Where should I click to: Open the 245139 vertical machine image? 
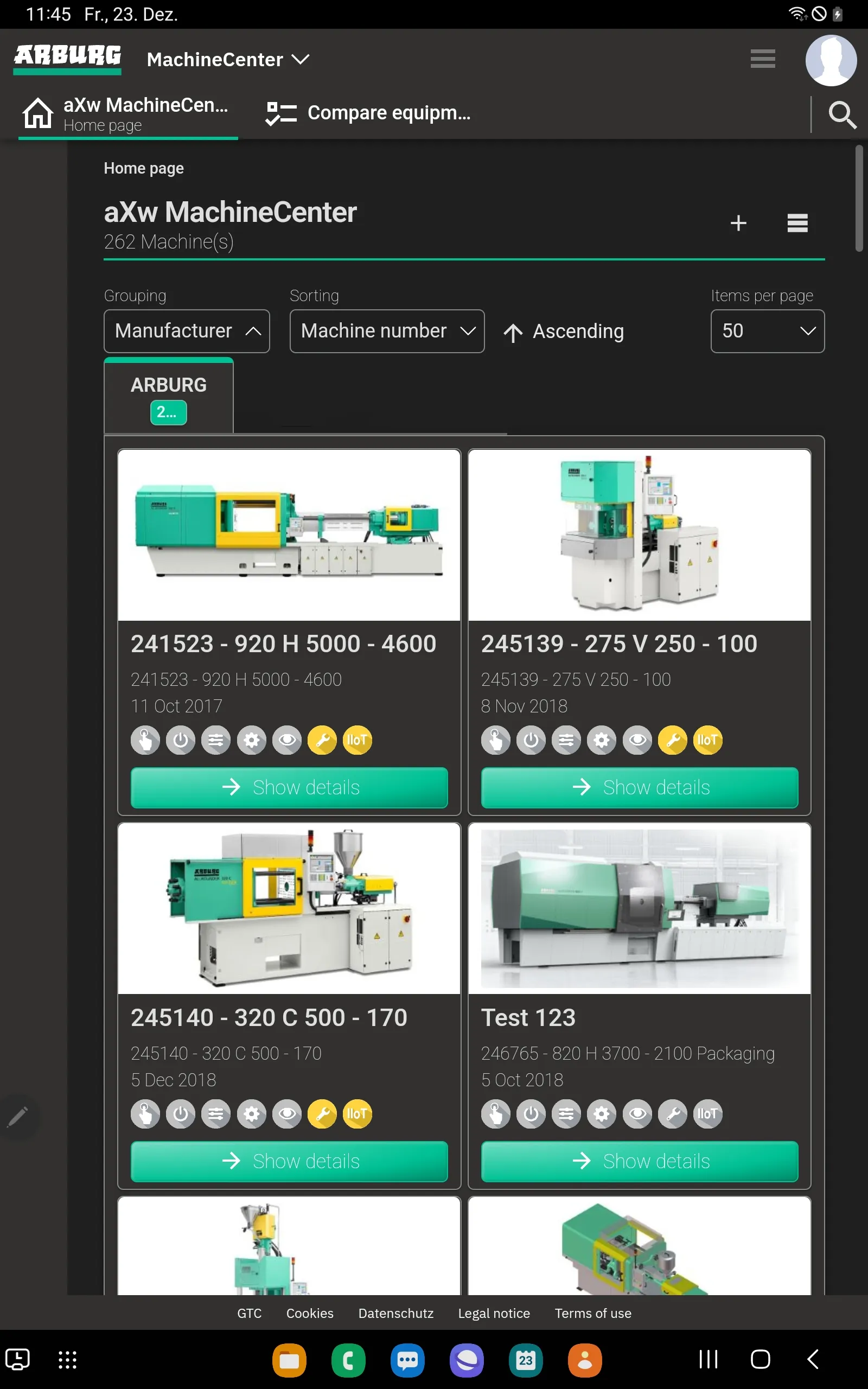tap(640, 535)
